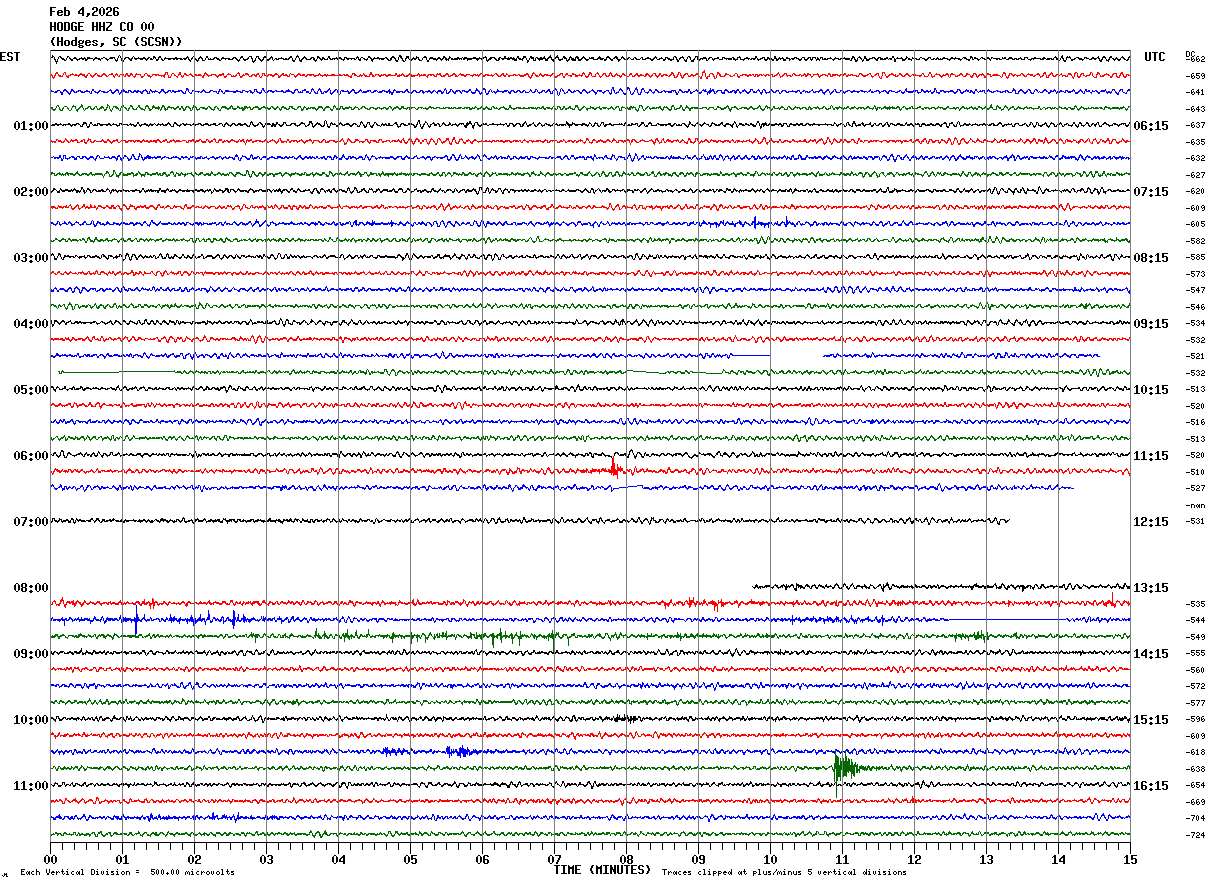This screenshot has height=886, width=1210.
Task: Click the 16:15 UTC time label
Action: (1150, 786)
